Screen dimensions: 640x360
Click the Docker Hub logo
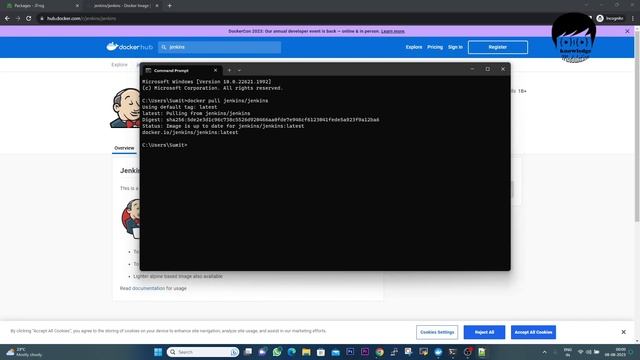tap(129, 47)
